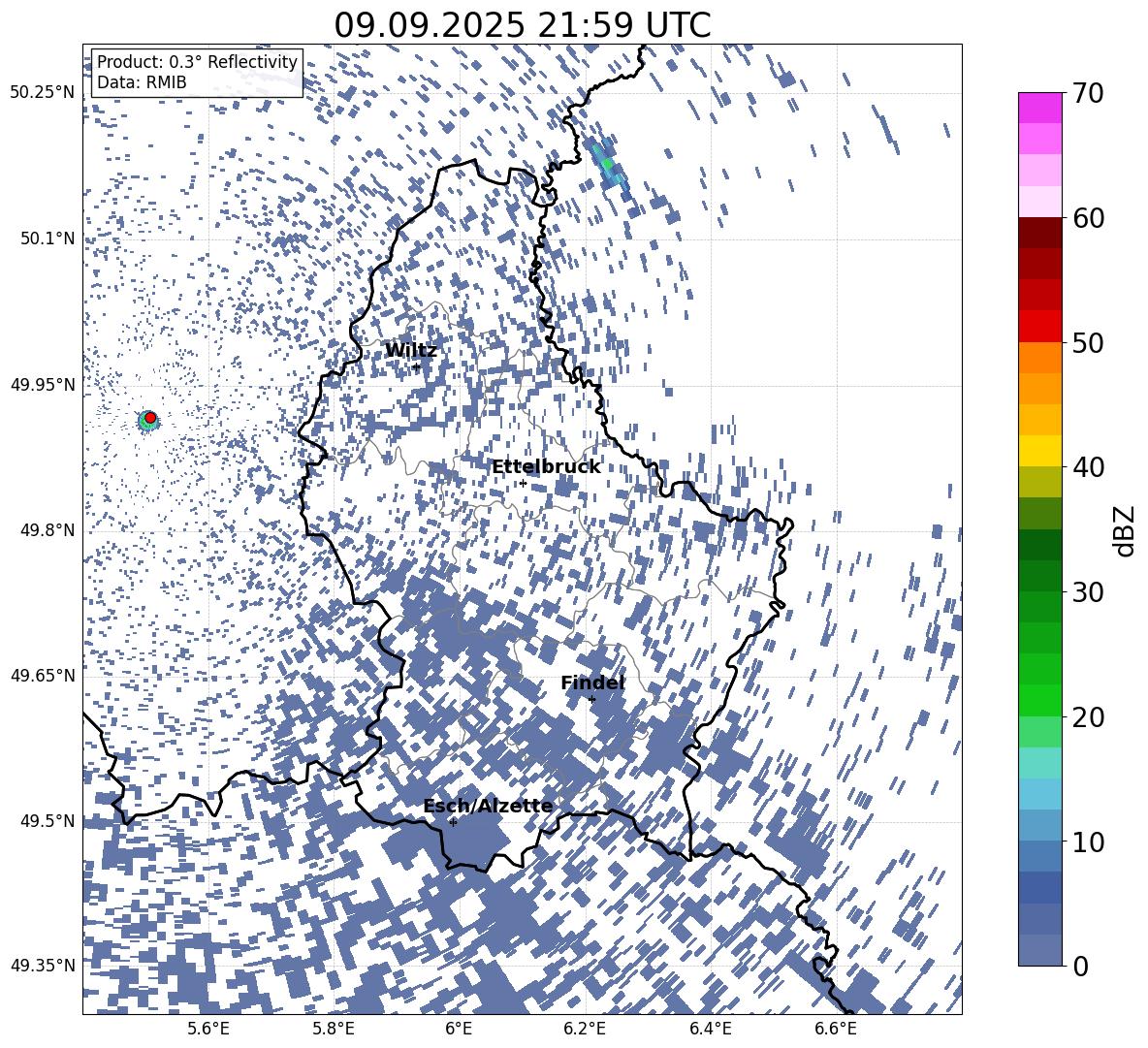The width and height of the screenshot is (1148, 1048).
Task: Click the 49.65°N latitude label
Action: point(43,675)
